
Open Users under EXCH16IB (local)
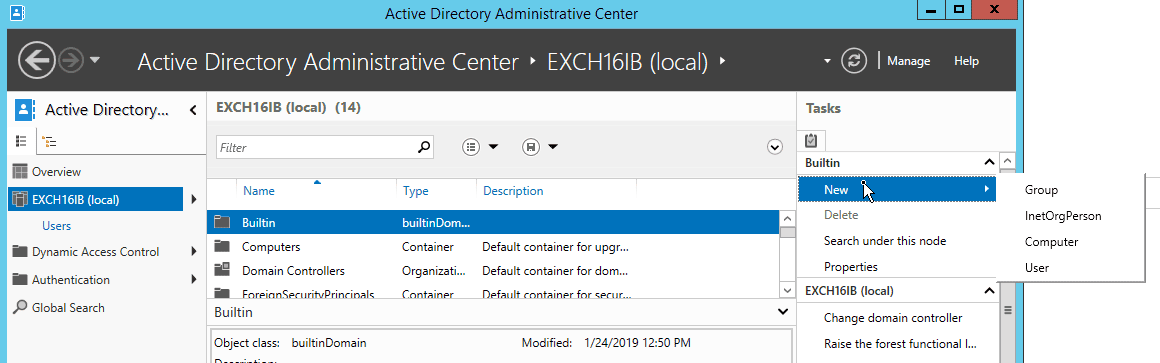click(56, 225)
